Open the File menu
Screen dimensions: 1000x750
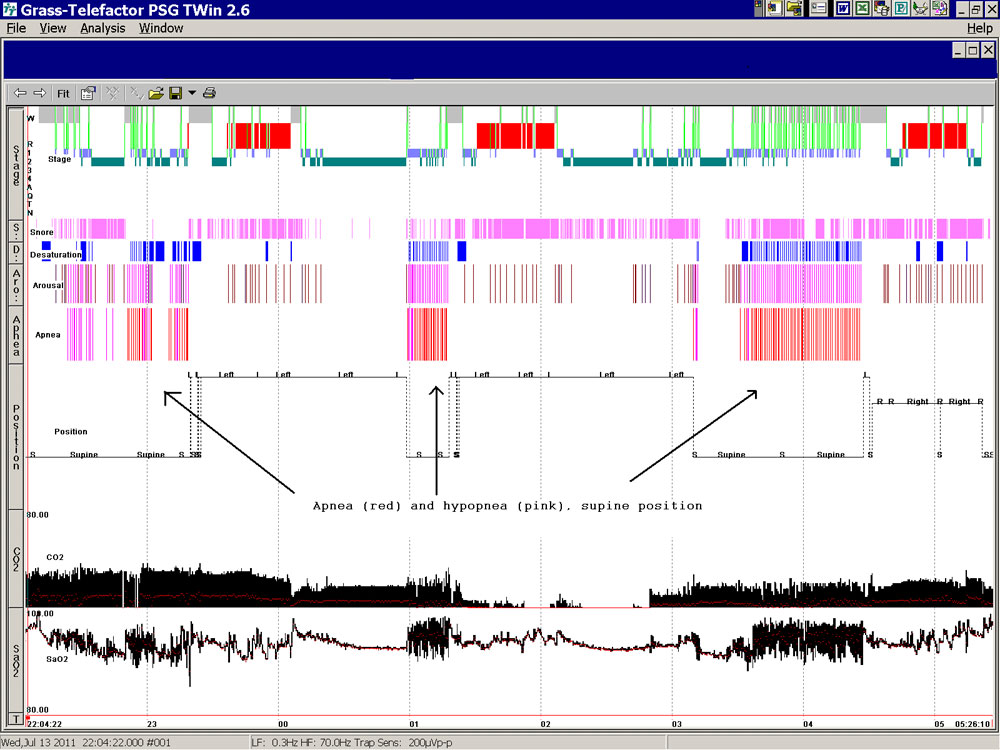pos(16,28)
